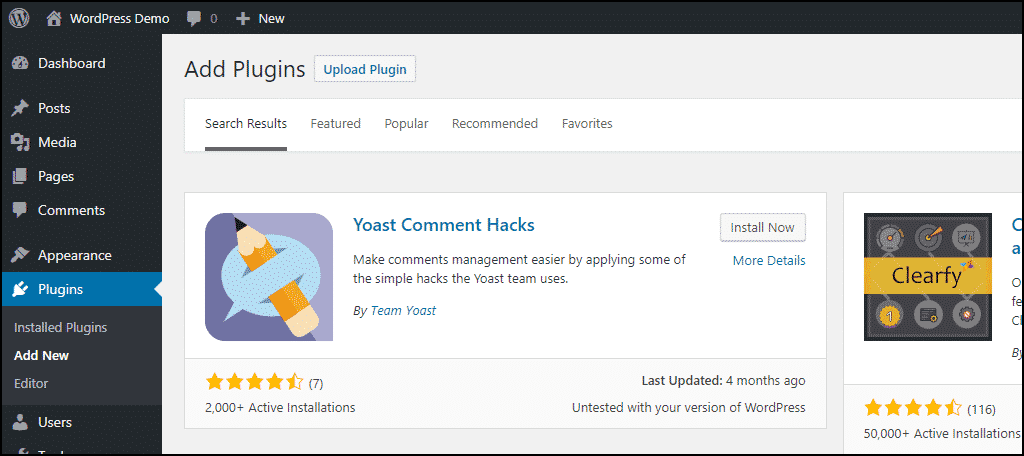Open Team Yoast author link
This screenshot has width=1024, height=456.
[404, 311]
